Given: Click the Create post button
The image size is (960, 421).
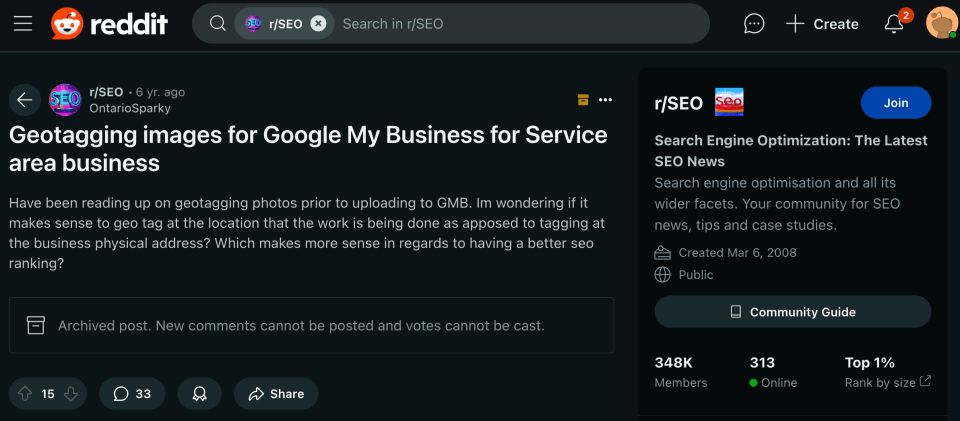Looking at the screenshot, I should pos(822,24).
